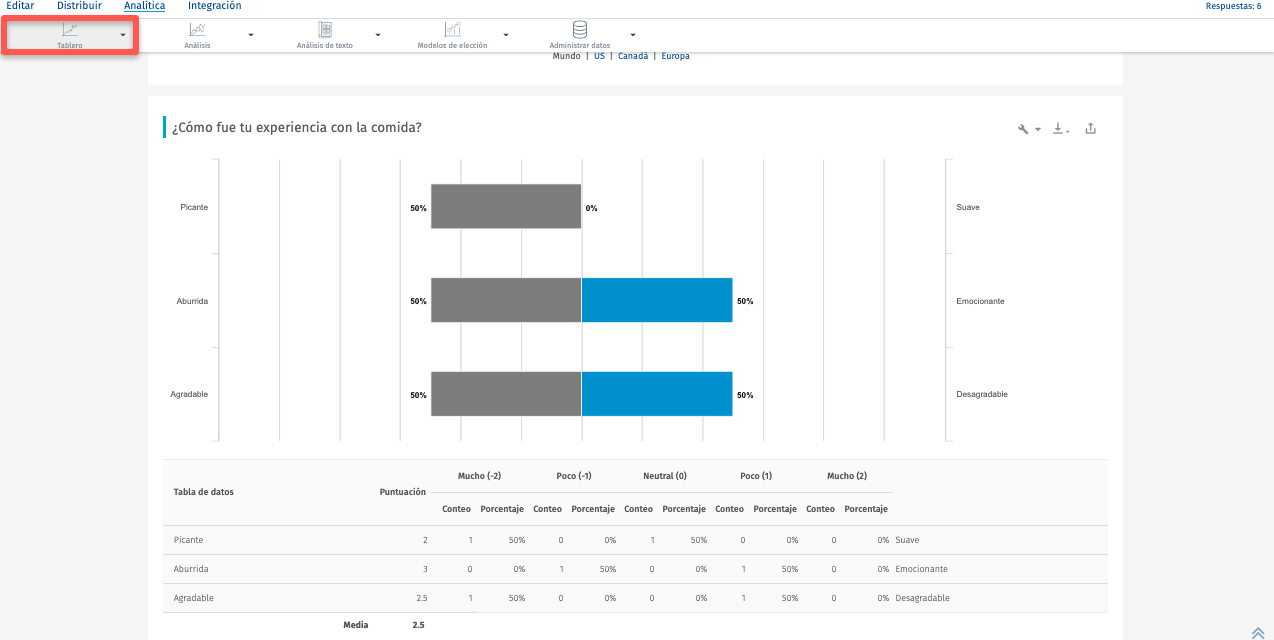1274x640 pixels.
Task: Click the download icon for the chart
Action: 1058,129
